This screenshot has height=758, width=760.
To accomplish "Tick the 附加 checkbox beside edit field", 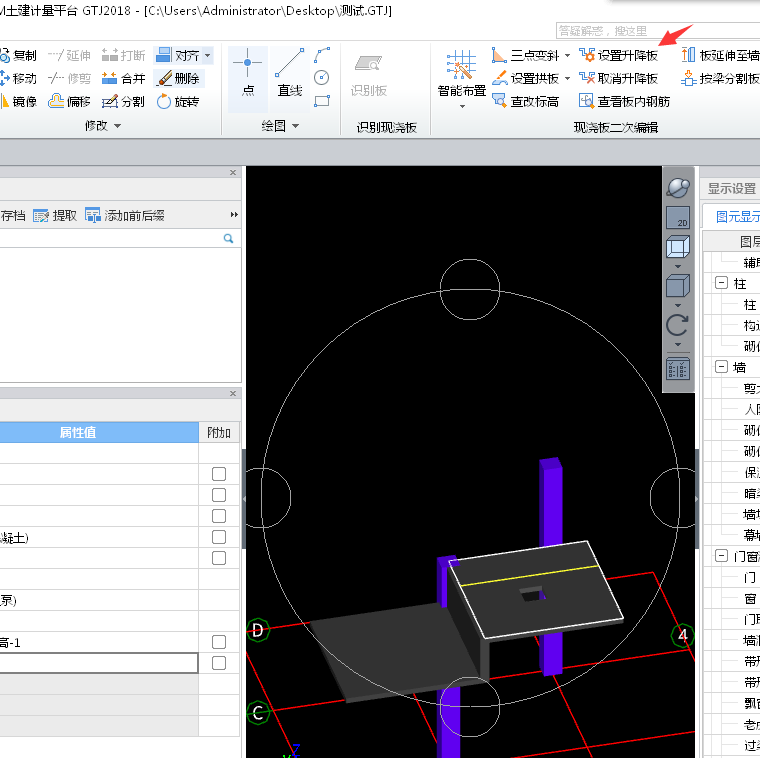I will [x=219, y=663].
